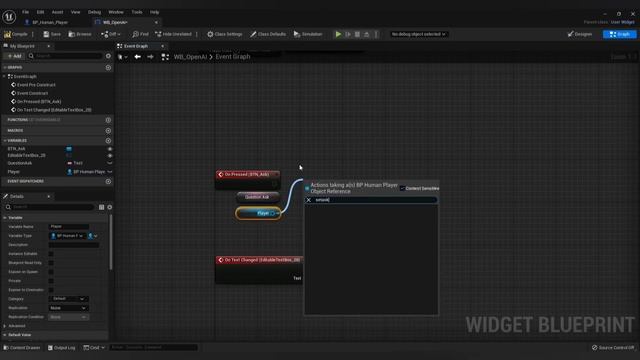Add new variable with plus icon
This screenshot has height=360, width=640.
coord(108,141)
